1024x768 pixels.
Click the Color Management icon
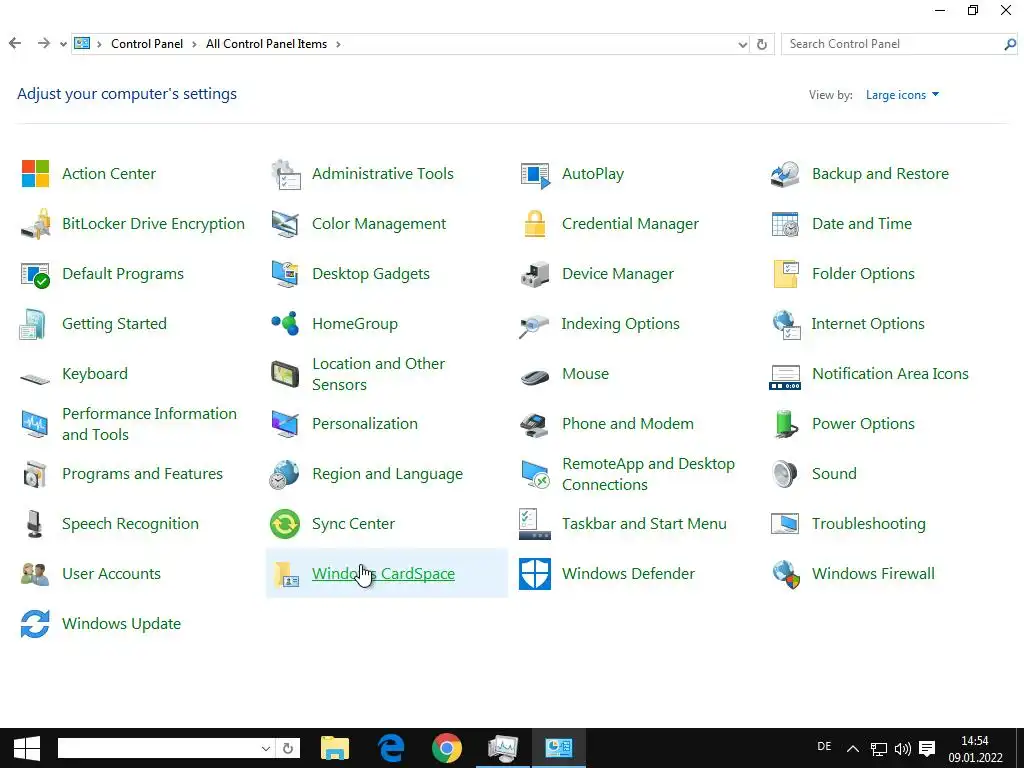[x=285, y=224]
